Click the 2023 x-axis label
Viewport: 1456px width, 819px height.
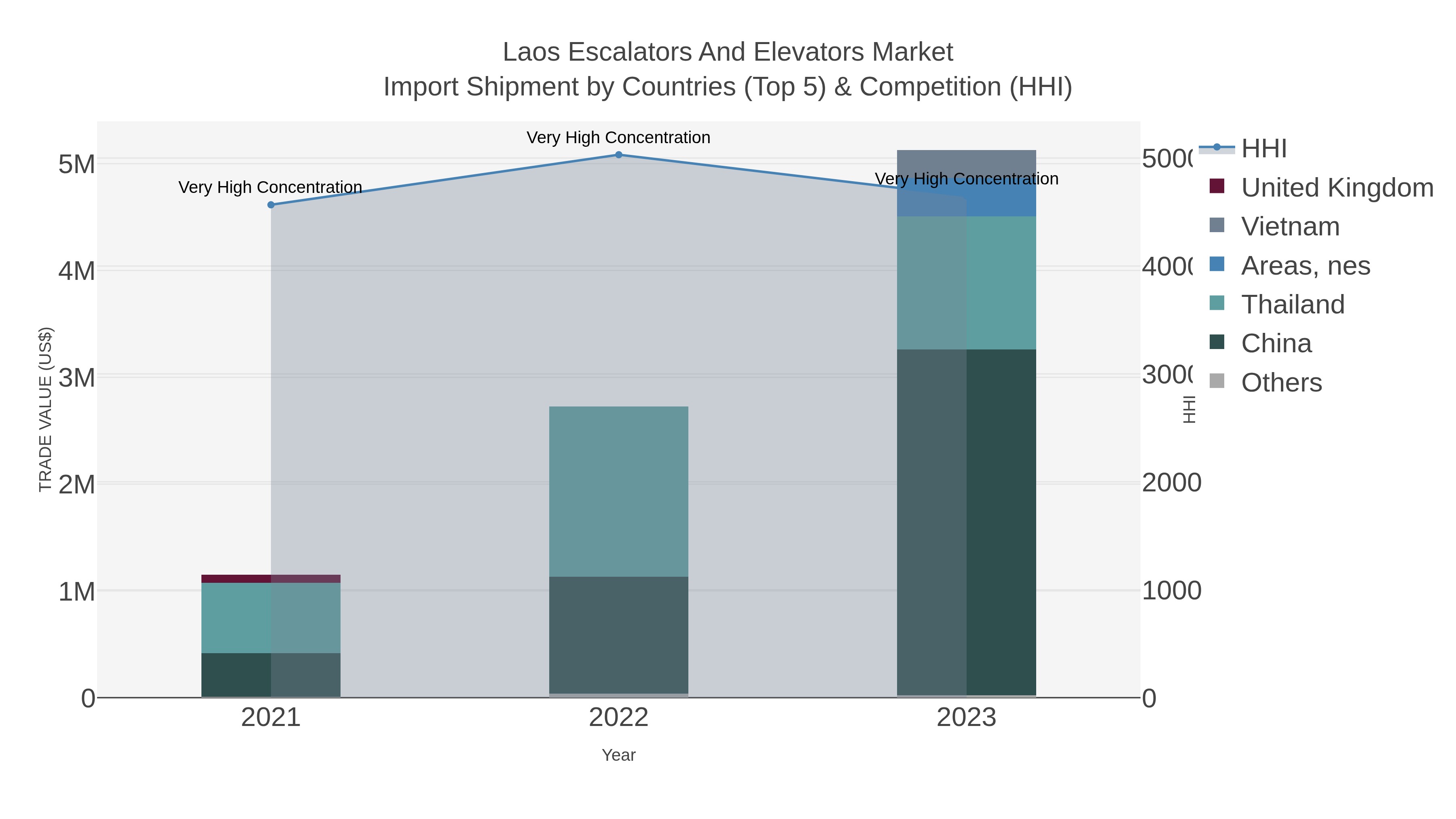967,718
